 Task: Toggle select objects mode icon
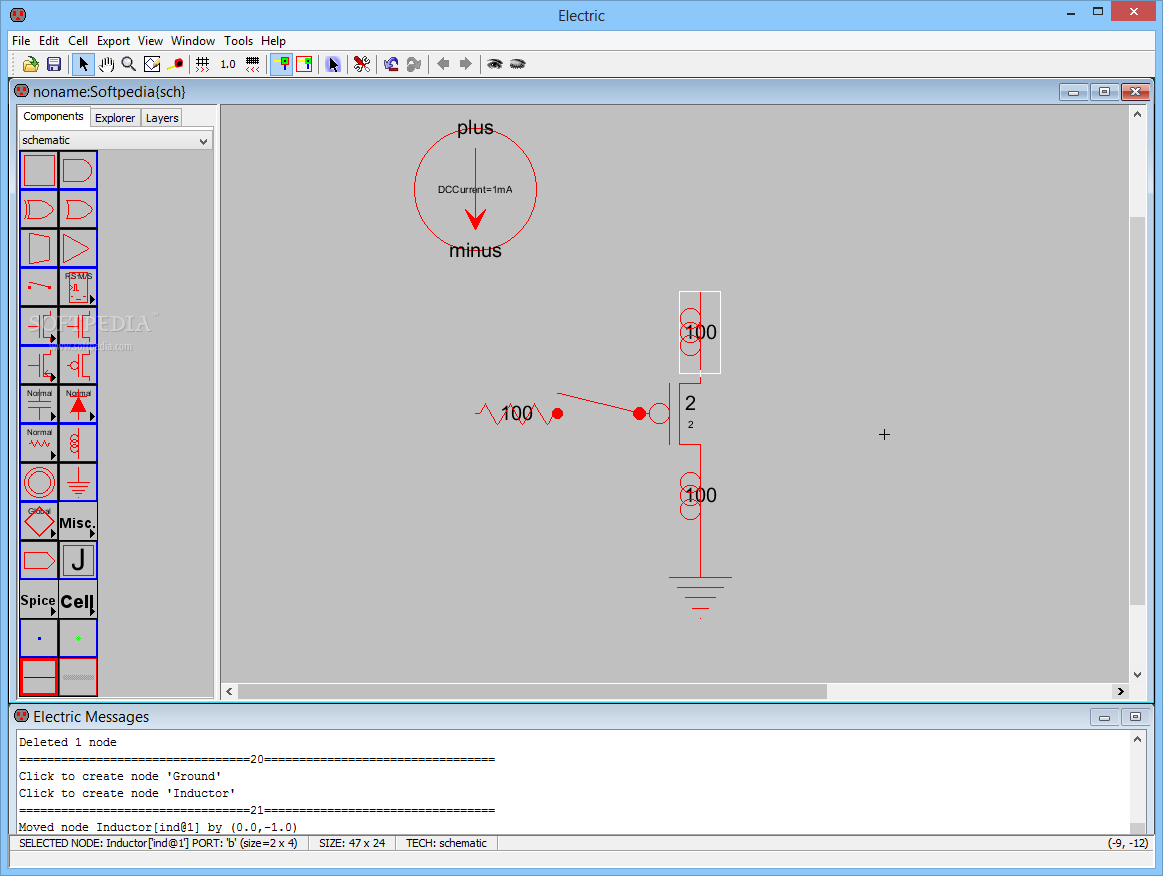tap(282, 65)
